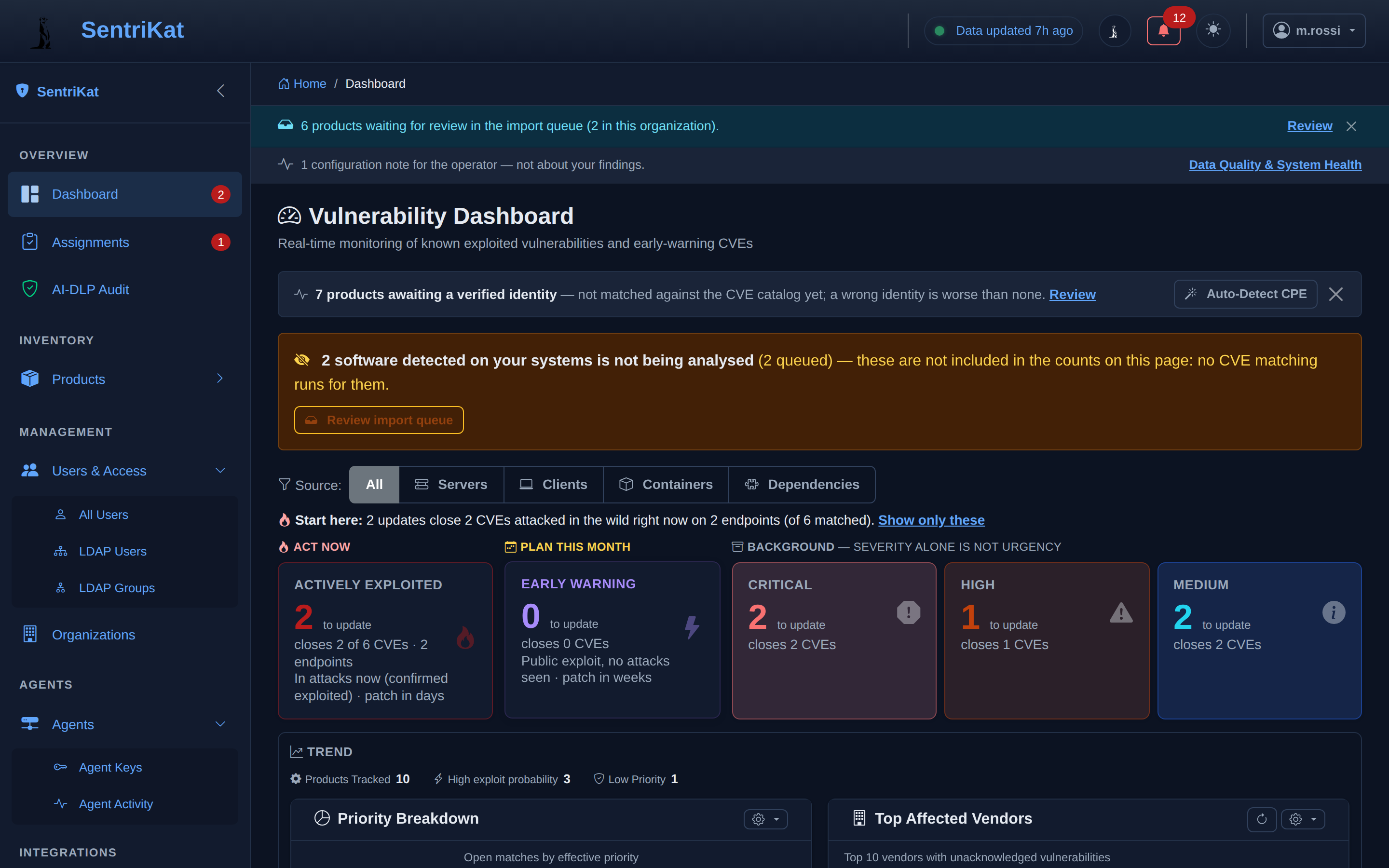Open LDAP Users
The height and width of the screenshot is (868, 1389).
click(x=124, y=551)
